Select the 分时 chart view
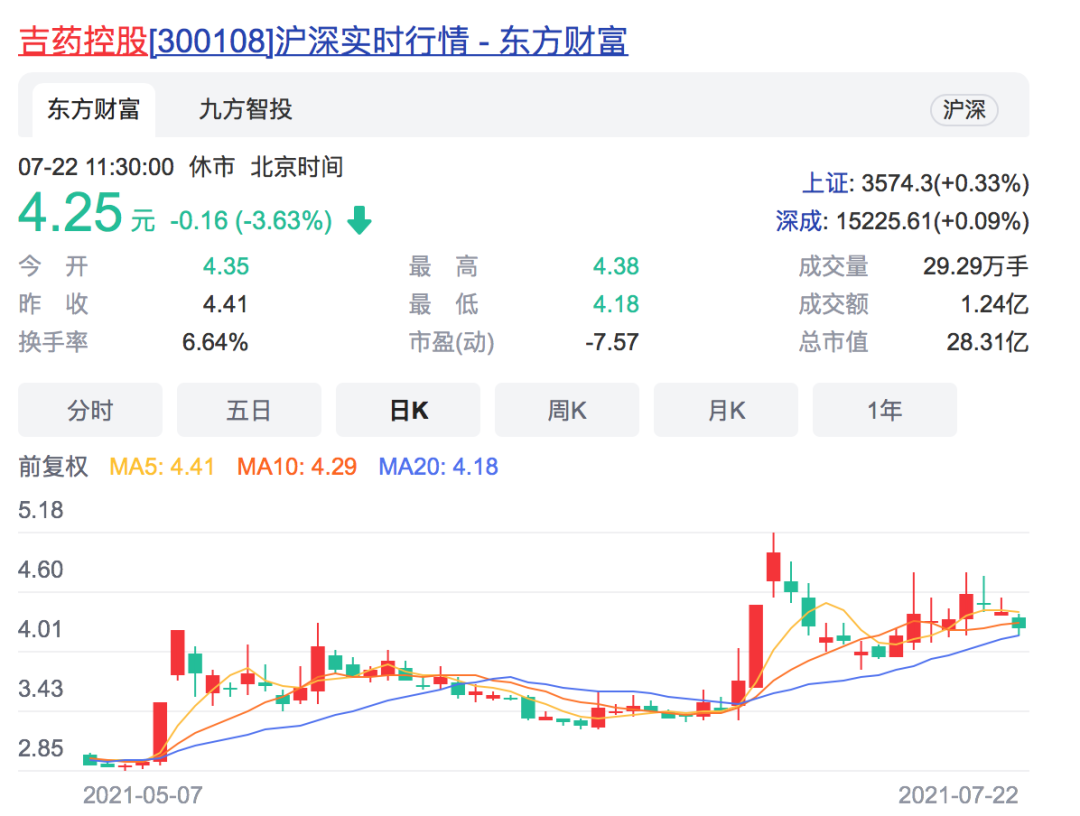Screen dimensions: 1080x816 pos(90,410)
